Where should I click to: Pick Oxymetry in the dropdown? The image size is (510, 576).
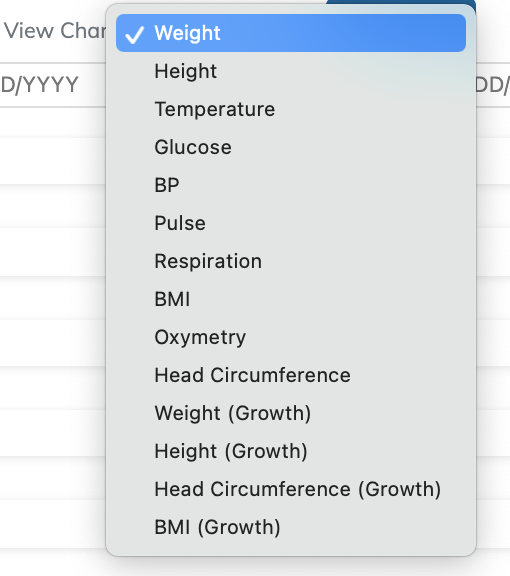(291, 337)
